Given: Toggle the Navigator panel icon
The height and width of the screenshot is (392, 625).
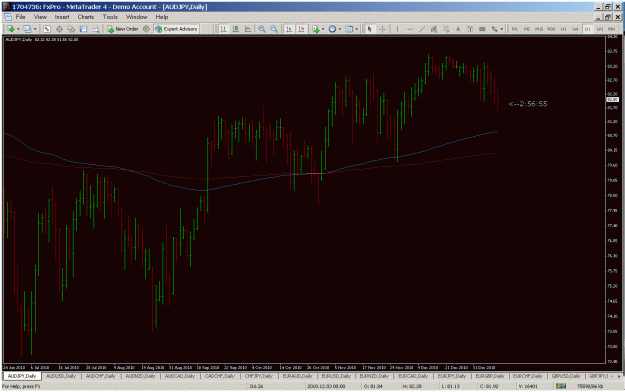Looking at the screenshot, I should [x=71, y=29].
